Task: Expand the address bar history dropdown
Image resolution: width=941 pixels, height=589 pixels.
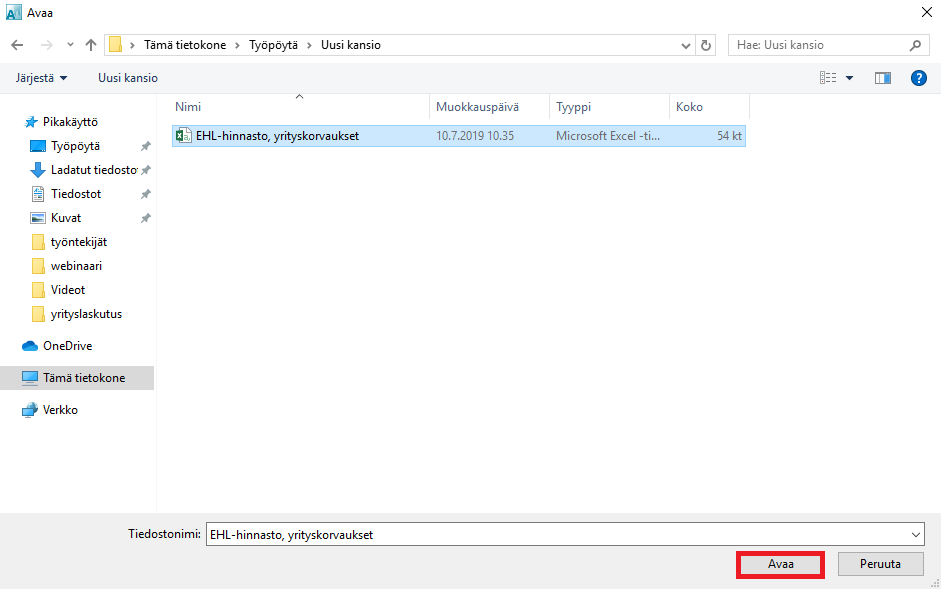Action: [685, 45]
